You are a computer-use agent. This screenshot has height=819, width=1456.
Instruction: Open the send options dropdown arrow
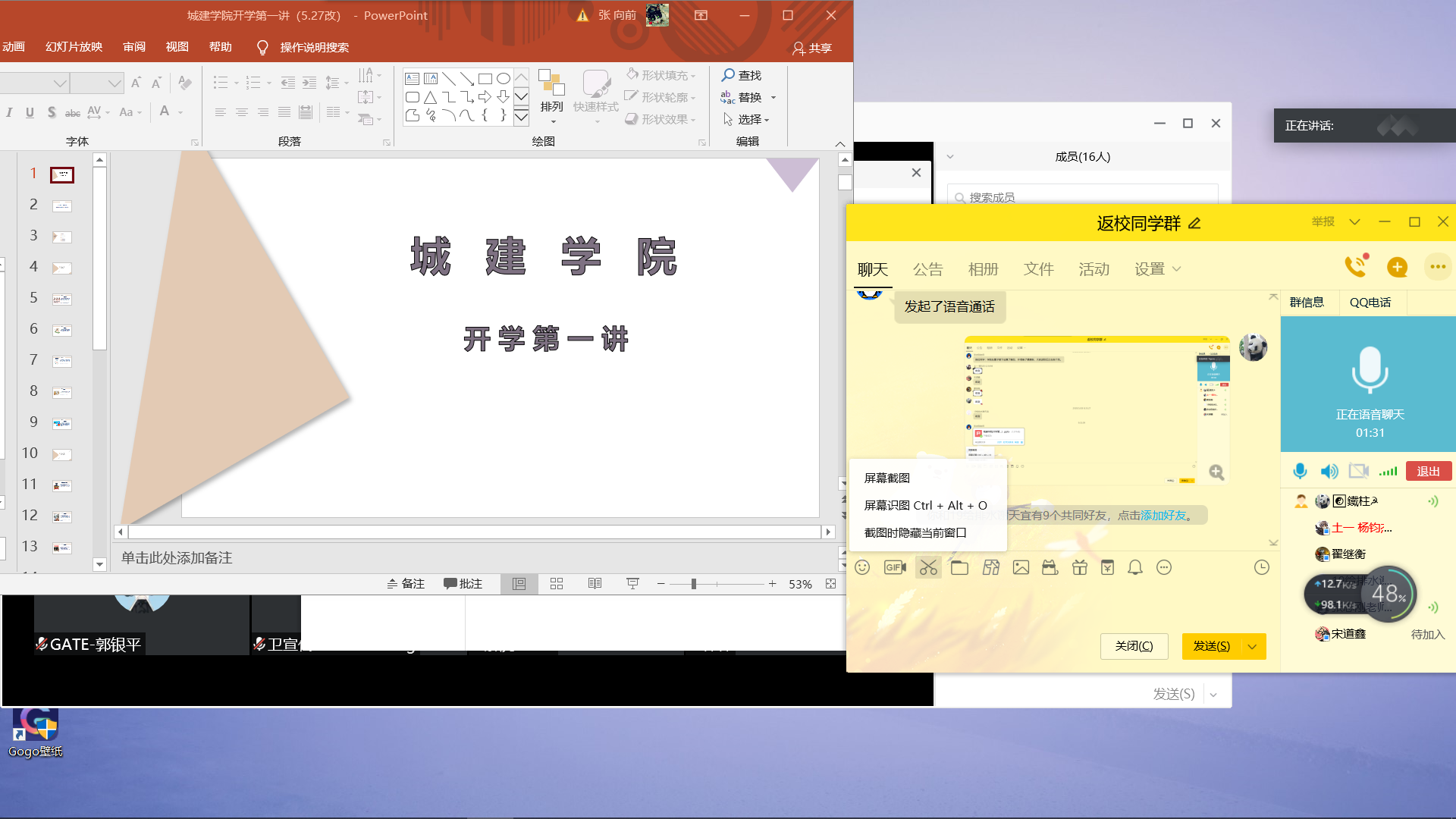coord(1252,646)
